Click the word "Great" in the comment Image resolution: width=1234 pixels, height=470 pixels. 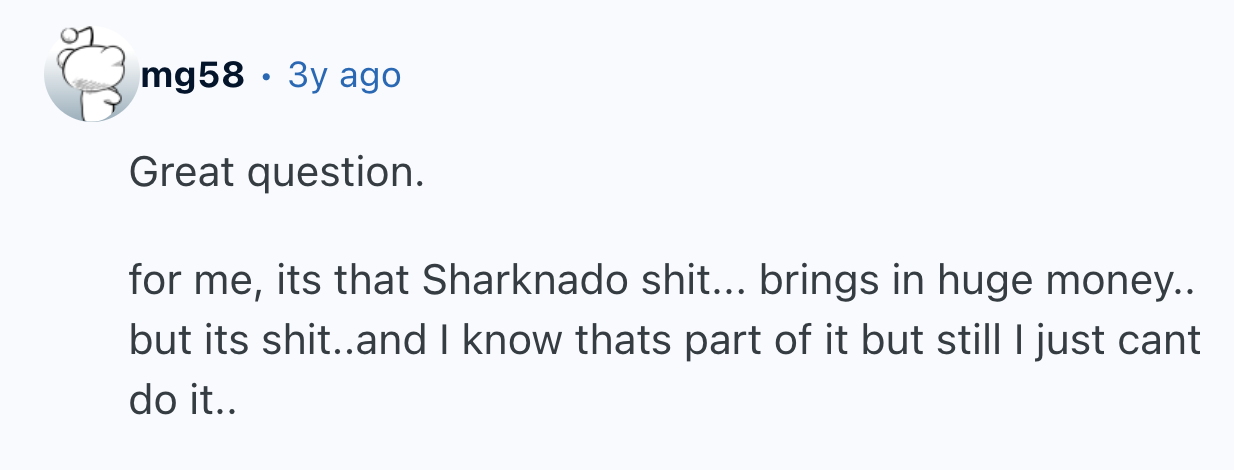click(x=180, y=175)
